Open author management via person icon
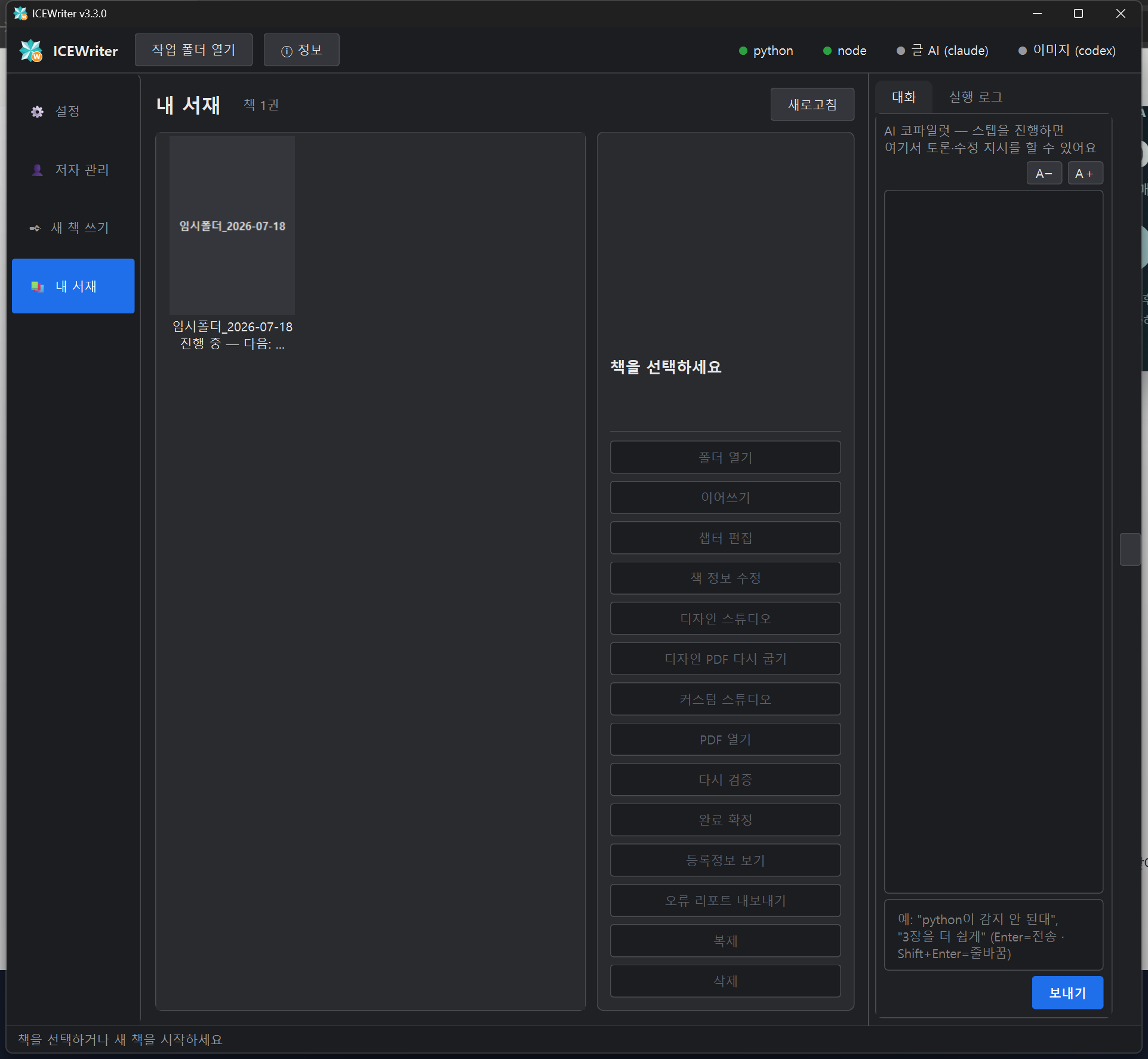The width and height of the screenshot is (1148, 1059). 37,170
